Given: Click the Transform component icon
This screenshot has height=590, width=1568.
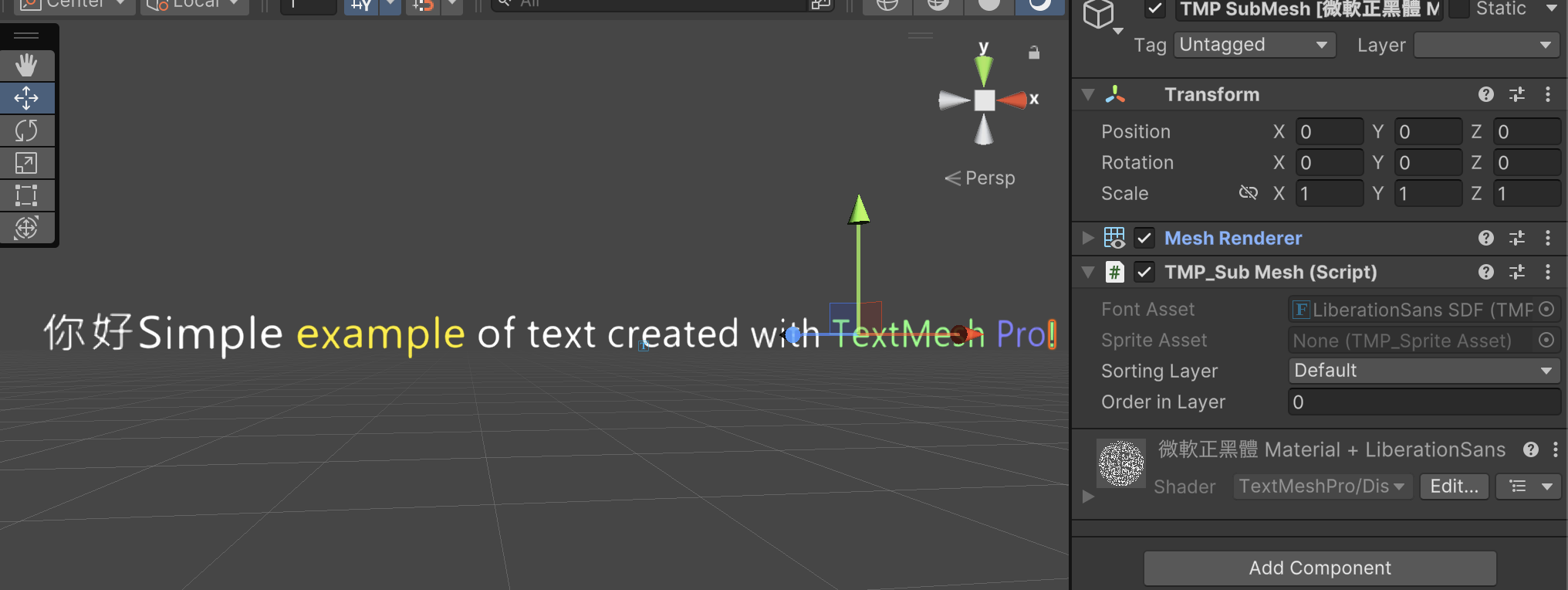Looking at the screenshot, I should click(x=1115, y=94).
